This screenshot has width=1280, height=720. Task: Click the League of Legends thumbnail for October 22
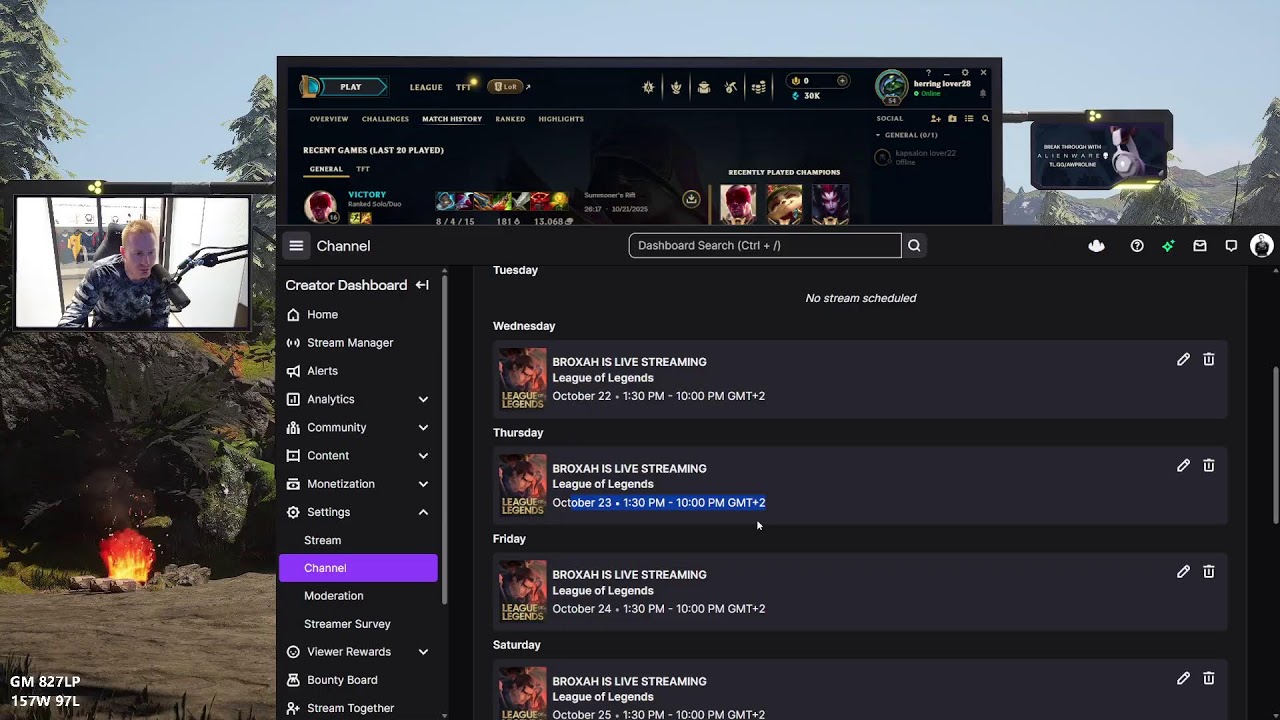point(523,379)
